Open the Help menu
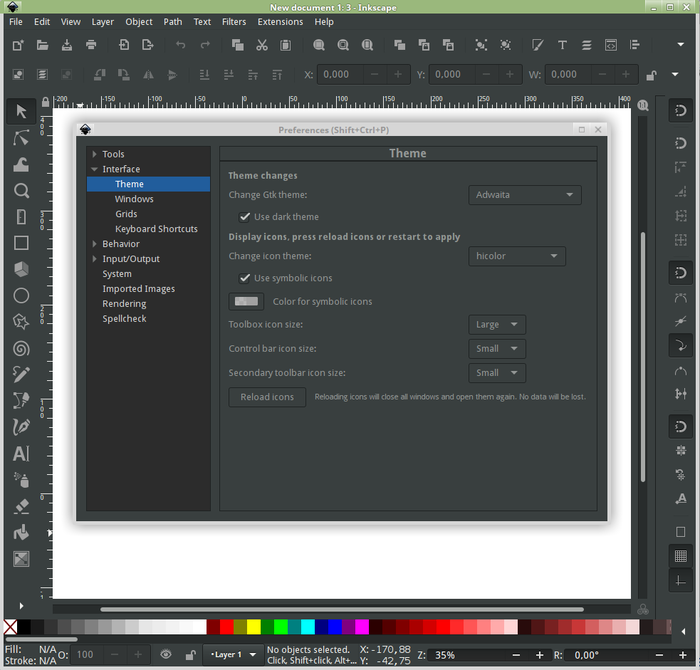 pyautogui.click(x=324, y=22)
